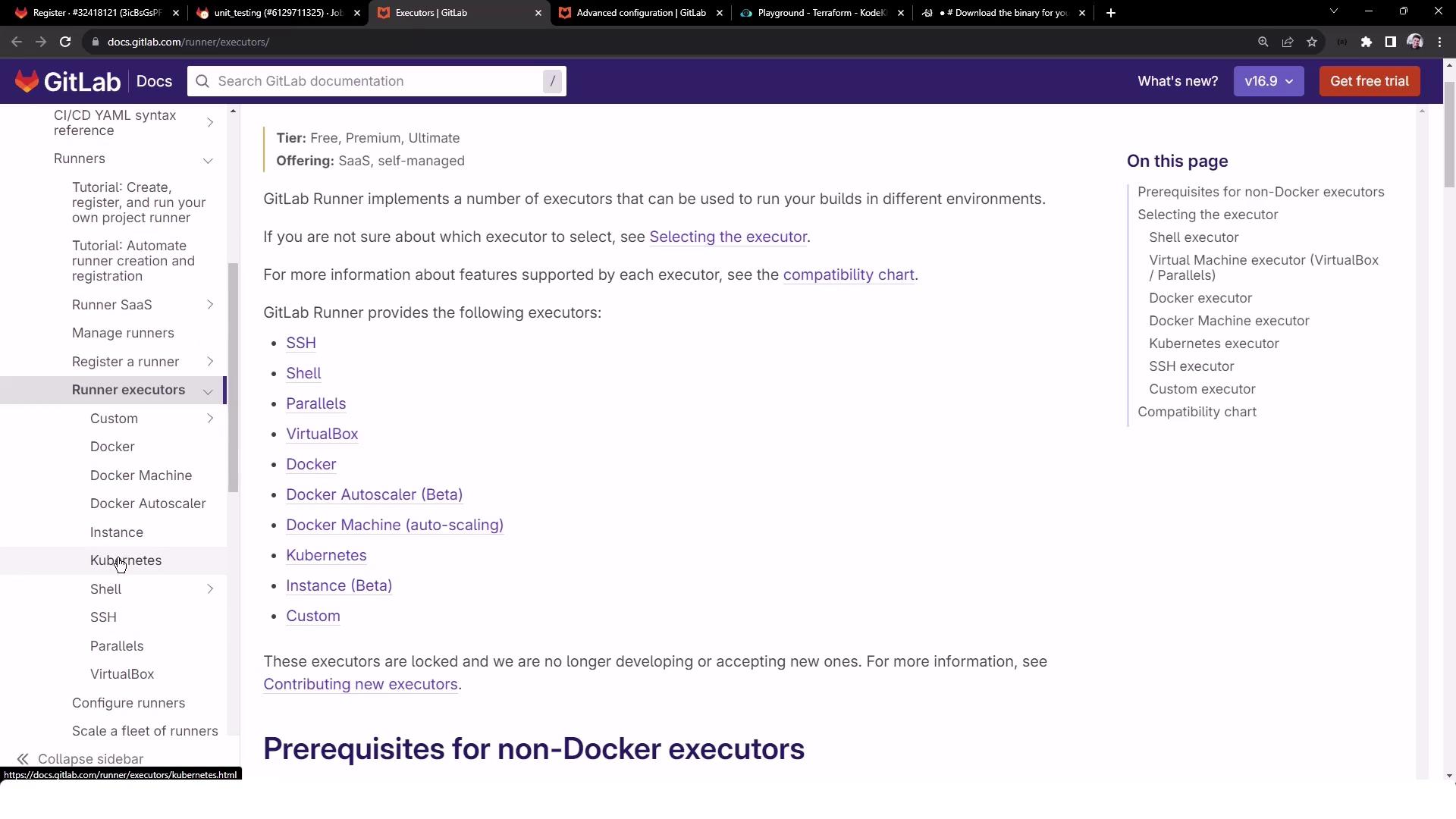Expand the Runner SaaS section
This screenshot has width=1456, height=819.
(210, 305)
